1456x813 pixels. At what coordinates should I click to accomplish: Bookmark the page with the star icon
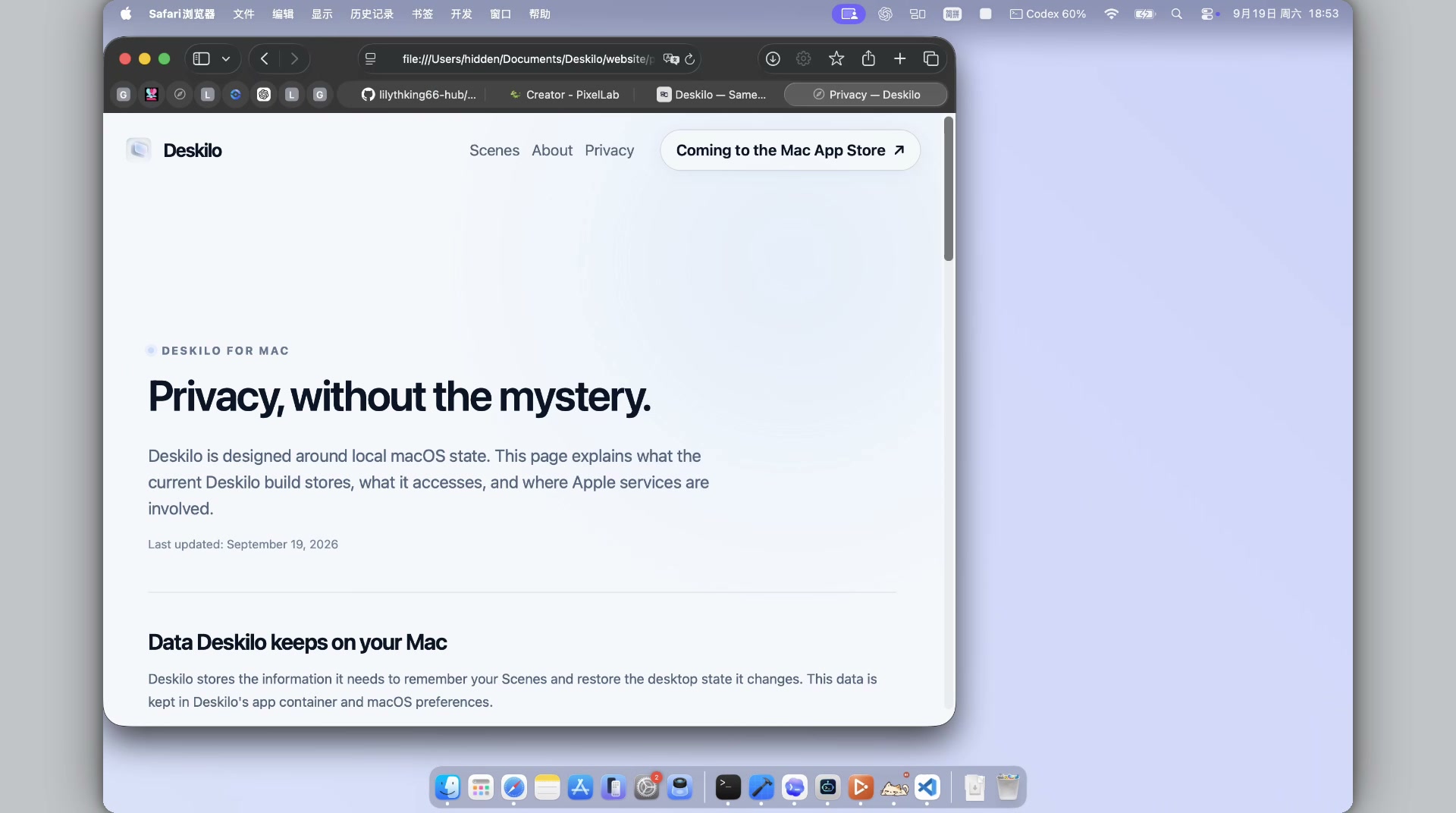(x=836, y=58)
